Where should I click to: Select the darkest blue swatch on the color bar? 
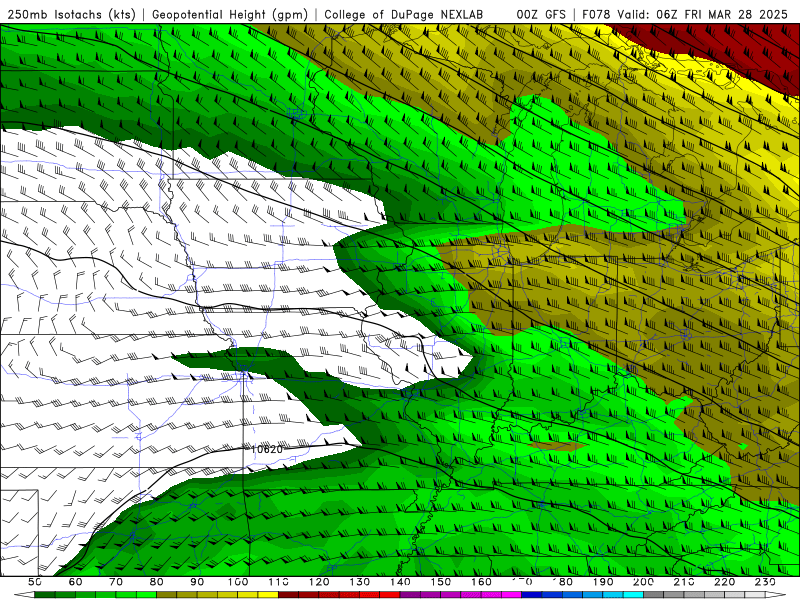(532, 594)
